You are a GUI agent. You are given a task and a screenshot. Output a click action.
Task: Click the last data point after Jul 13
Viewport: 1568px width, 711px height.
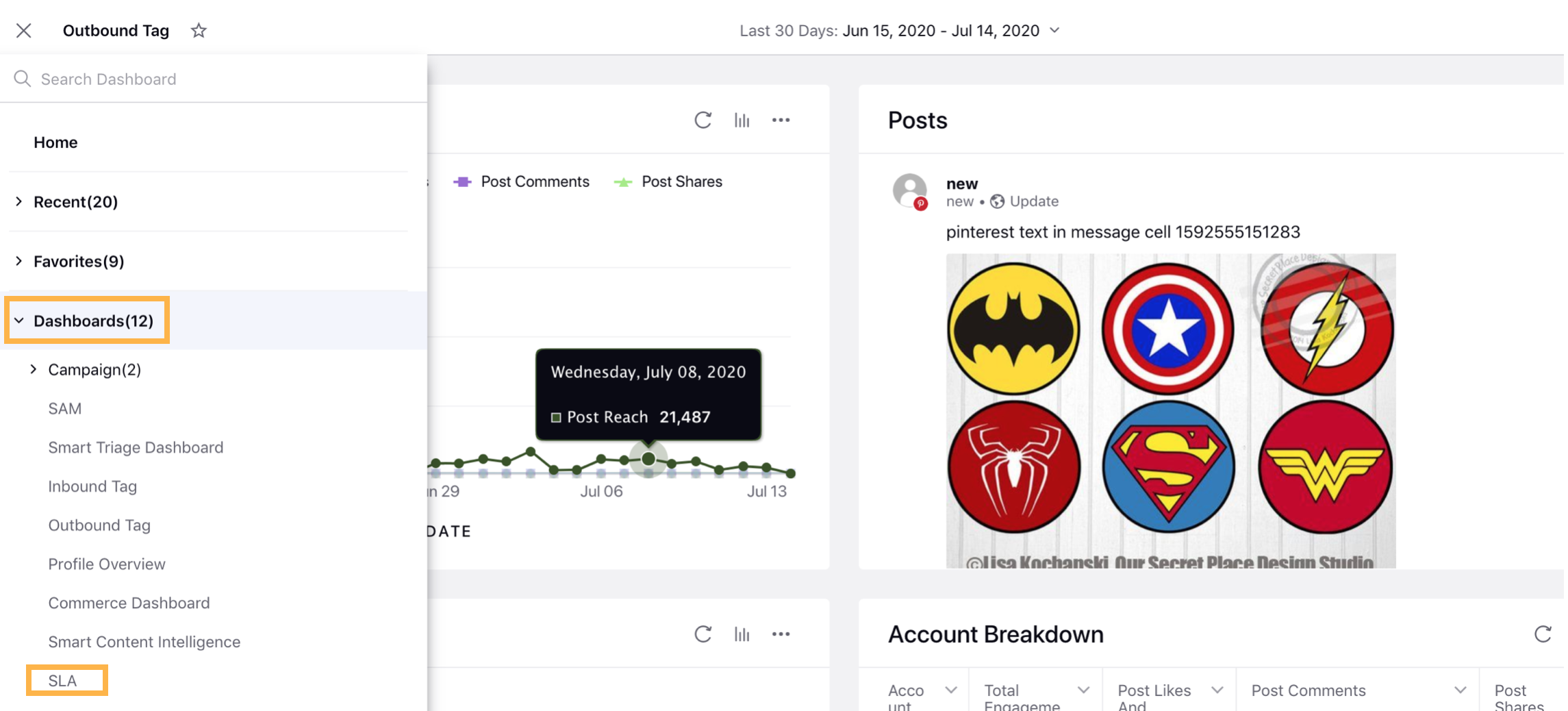tap(791, 473)
